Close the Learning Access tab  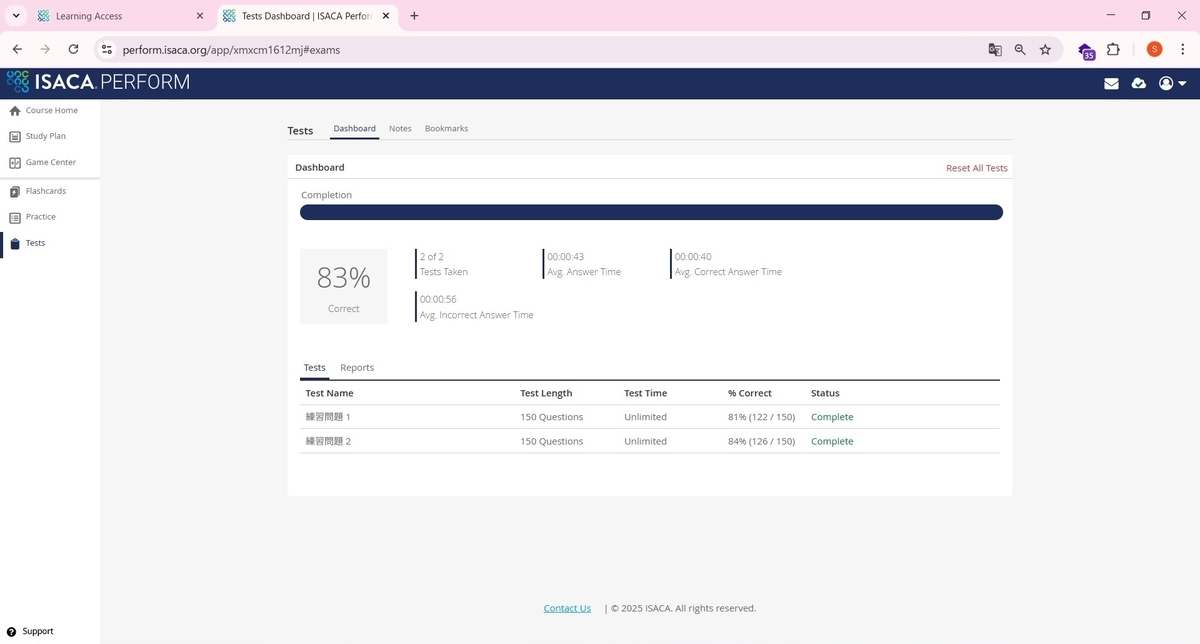[x=199, y=16]
